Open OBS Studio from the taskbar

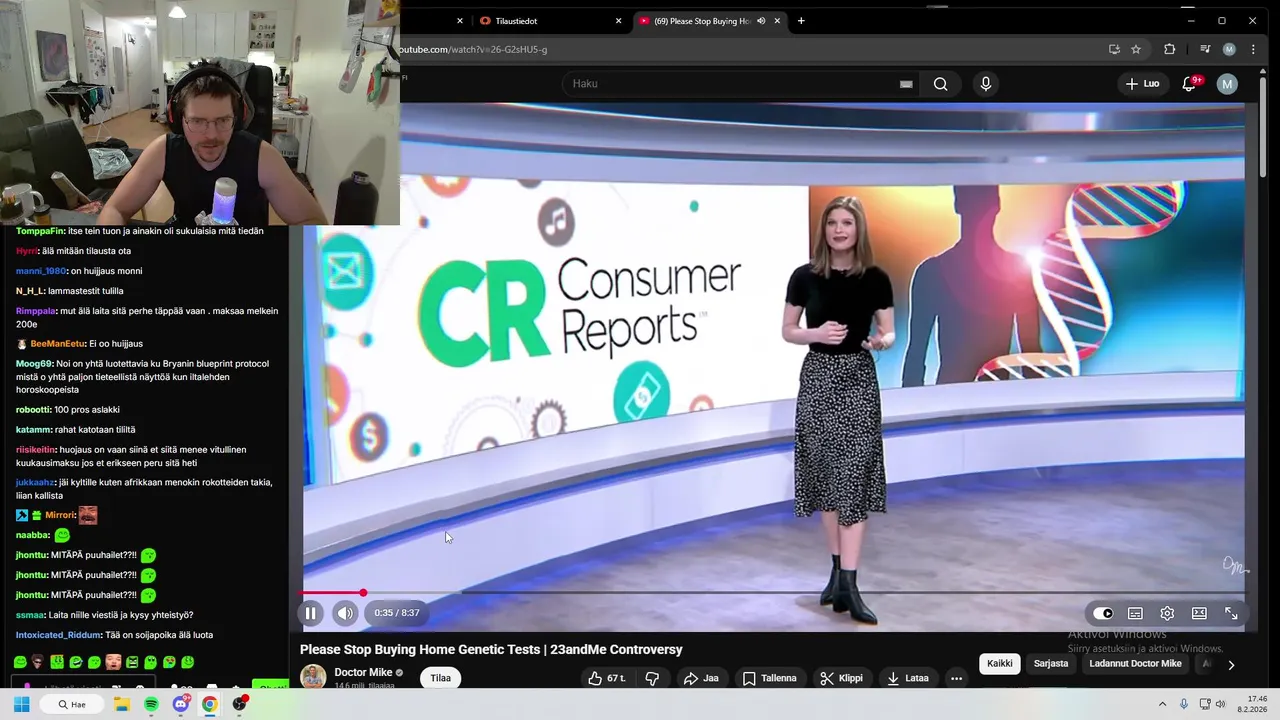coord(239,704)
